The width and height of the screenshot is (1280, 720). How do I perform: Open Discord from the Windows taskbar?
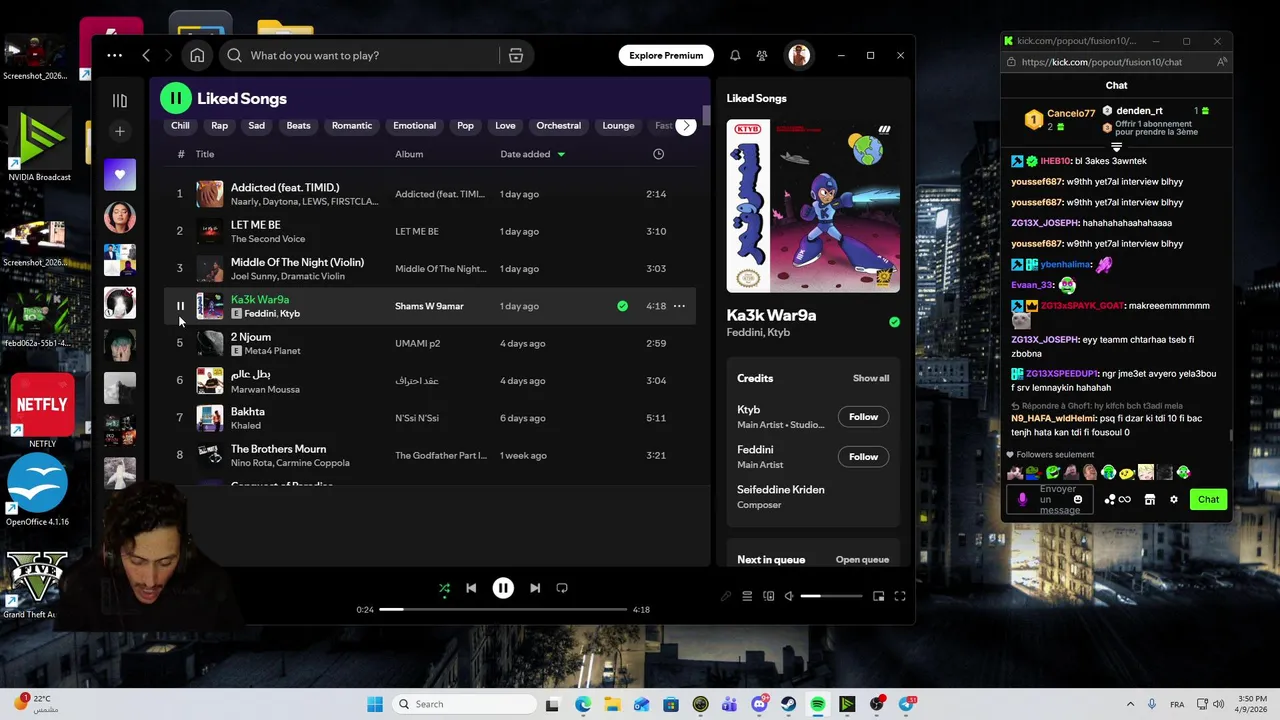click(760, 704)
